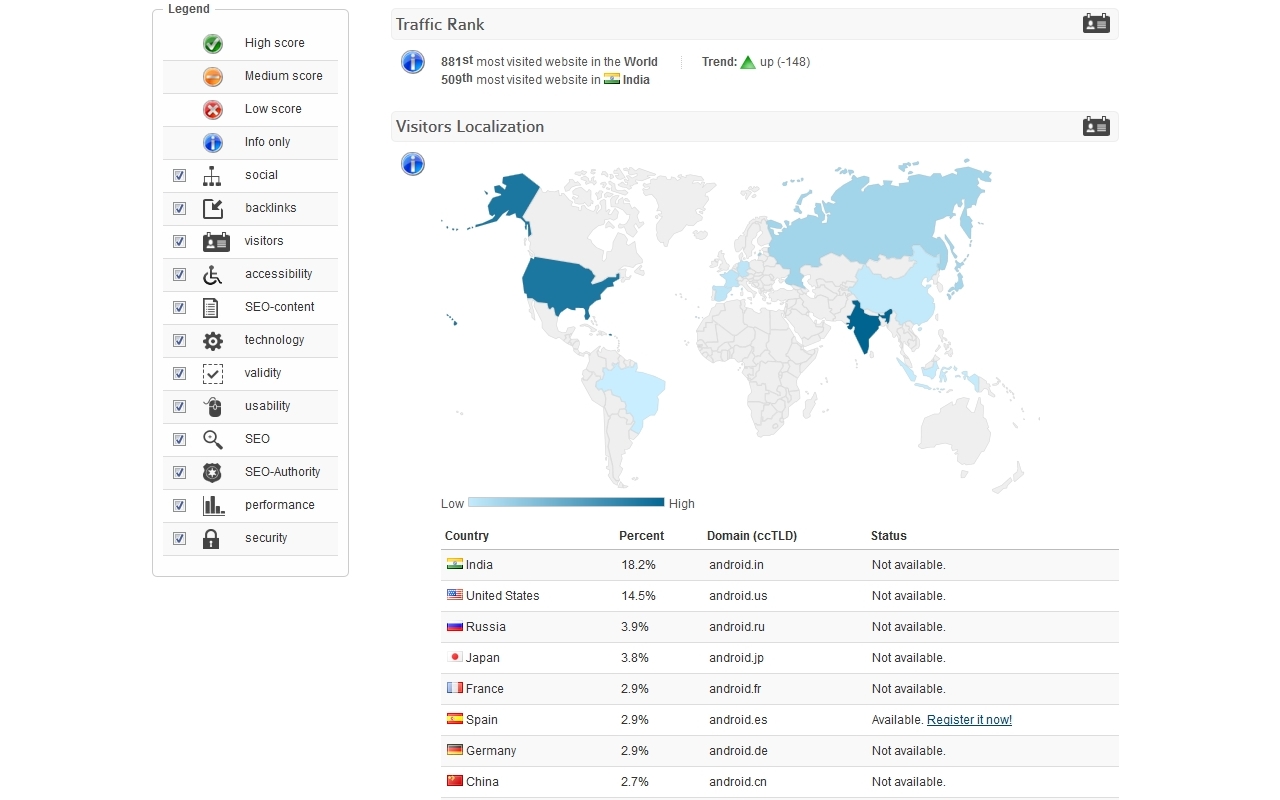This screenshot has width=1280, height=800.
Task: Disable the SEO-content checkbox
Action: [x=179, y=307]
